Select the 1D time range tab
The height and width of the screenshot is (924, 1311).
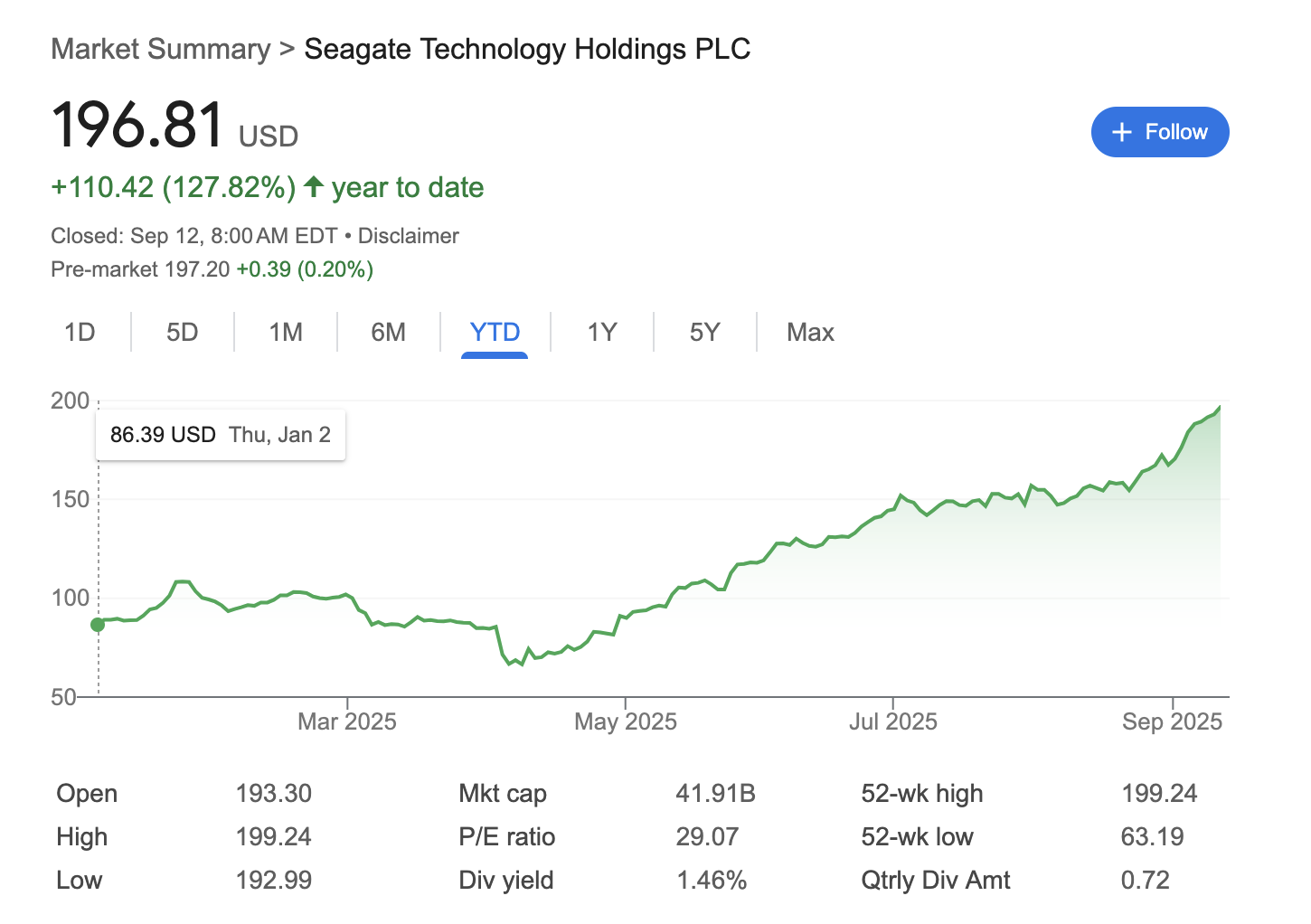tap(80, 332)
